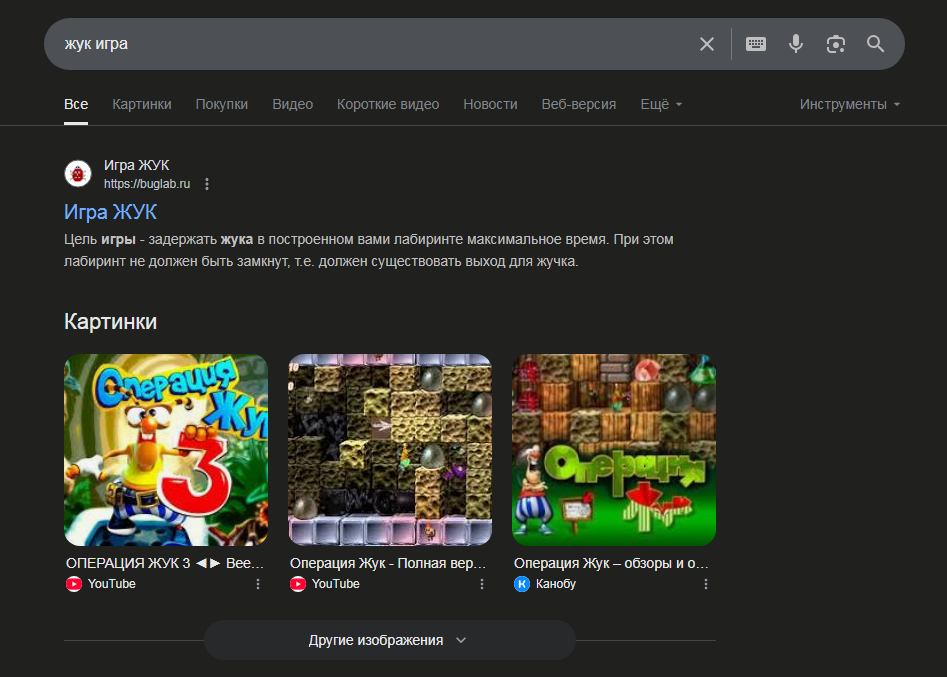947x677 pixels.
Task: Open the 'Операция Жук 3' cover thumbnail
Action: pos(166,450)
